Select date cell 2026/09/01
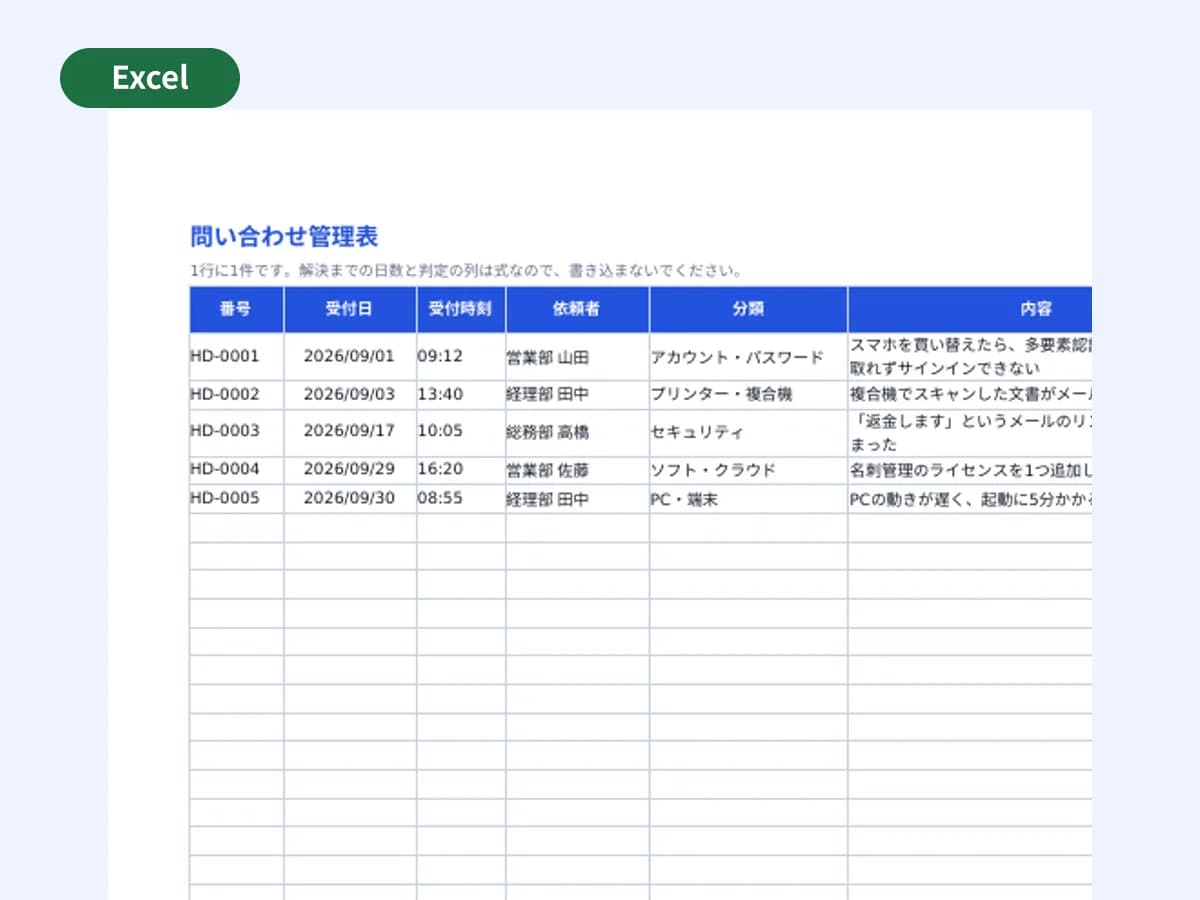 350,356
